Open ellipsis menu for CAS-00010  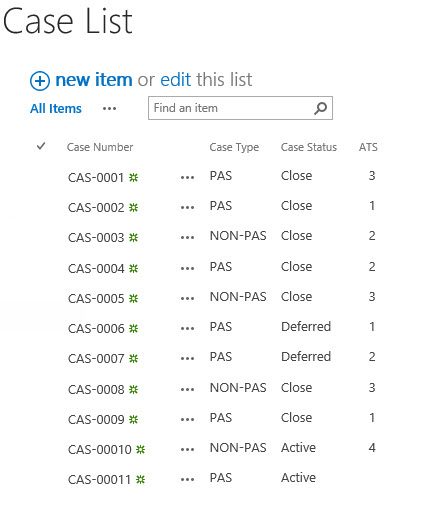tap(187, 449)
